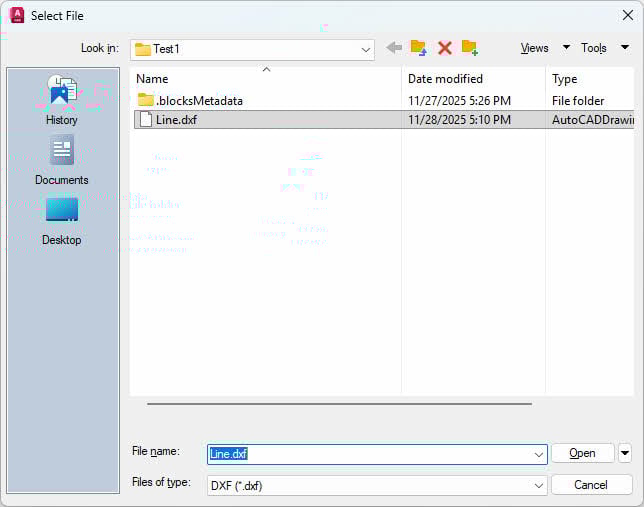Sort files by Date modified column
644x507 pixels.
click(474, 78)
